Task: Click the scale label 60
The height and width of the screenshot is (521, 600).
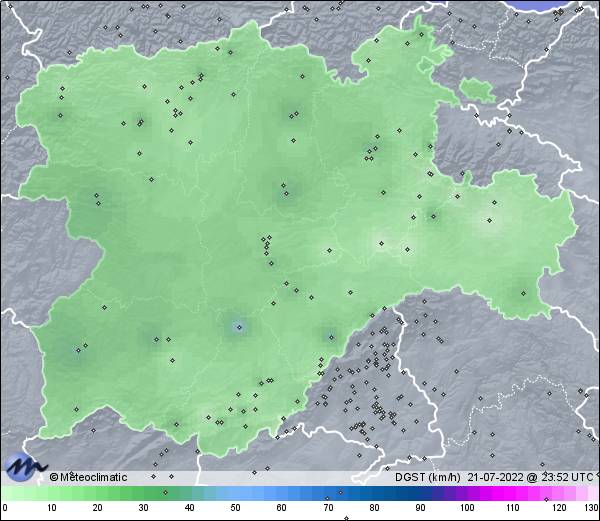Action: pos(282,508)
